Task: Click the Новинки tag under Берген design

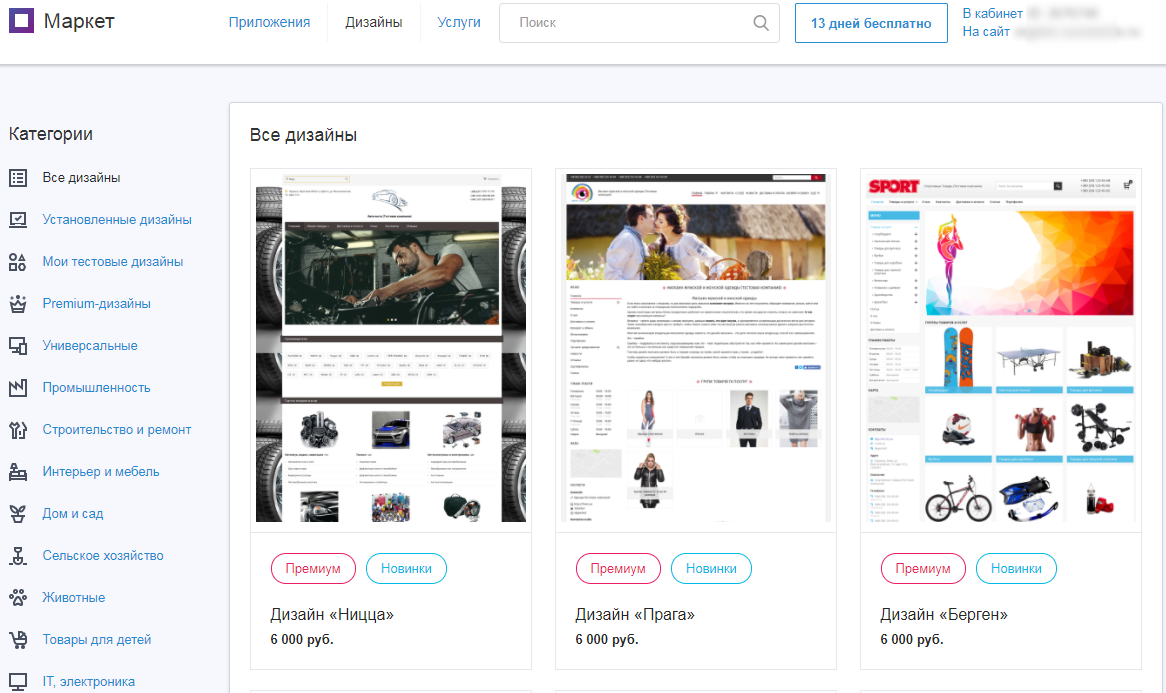Action: click(x=1016, y=569)
